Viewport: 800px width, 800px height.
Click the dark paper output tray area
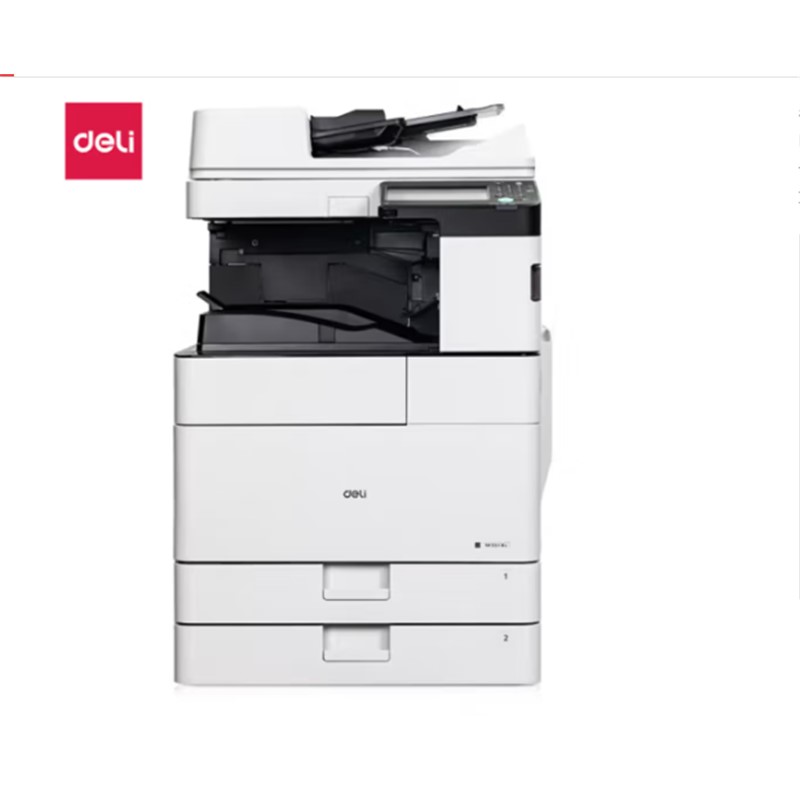pos(319,286)
